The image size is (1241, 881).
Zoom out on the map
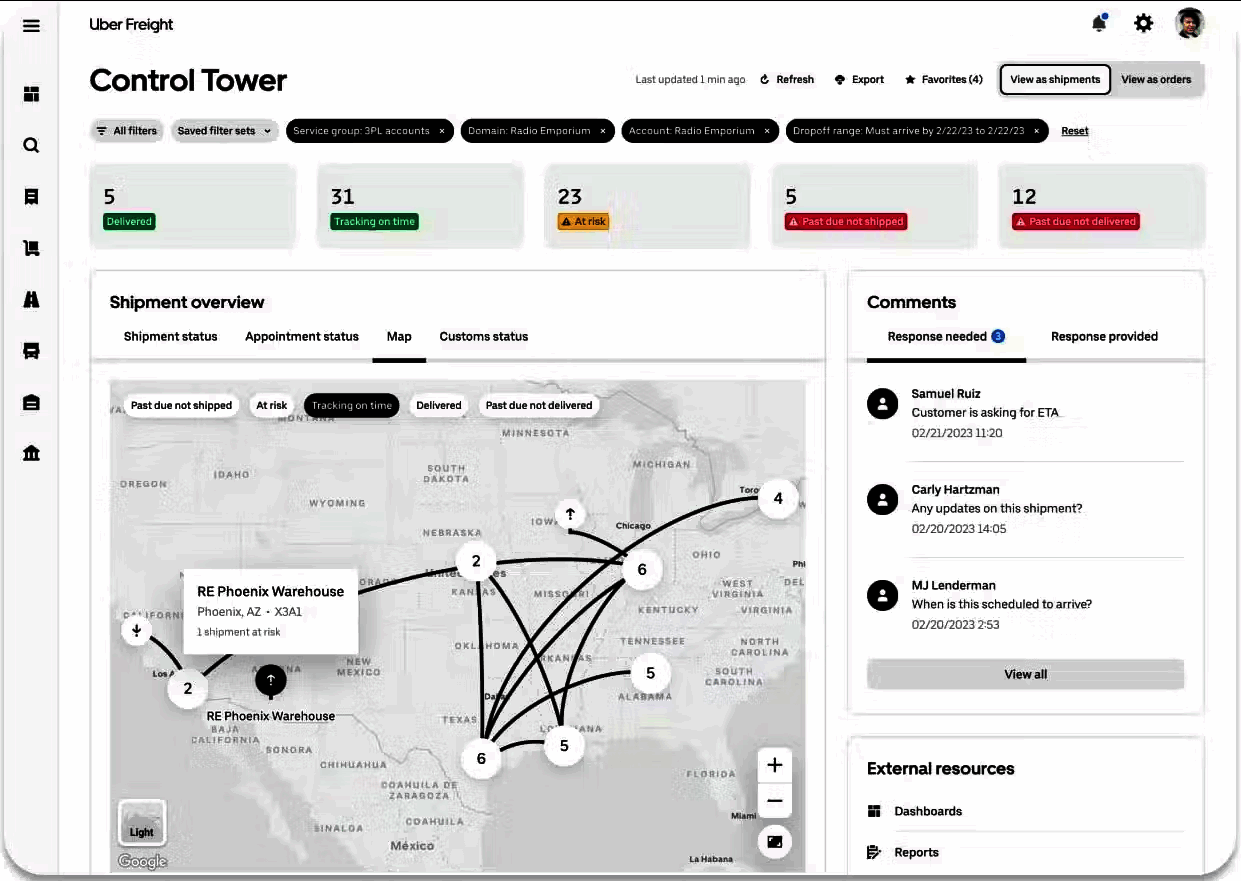pos(774,801)
